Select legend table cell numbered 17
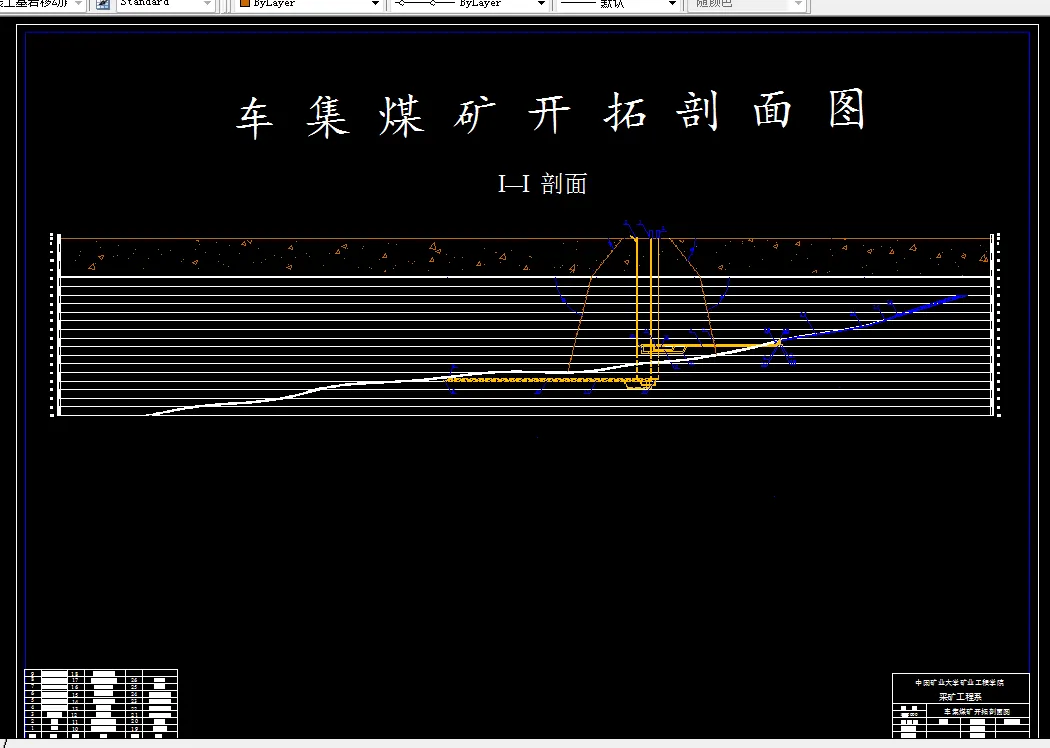This screenshot has width=1050, height=748. 76,680
